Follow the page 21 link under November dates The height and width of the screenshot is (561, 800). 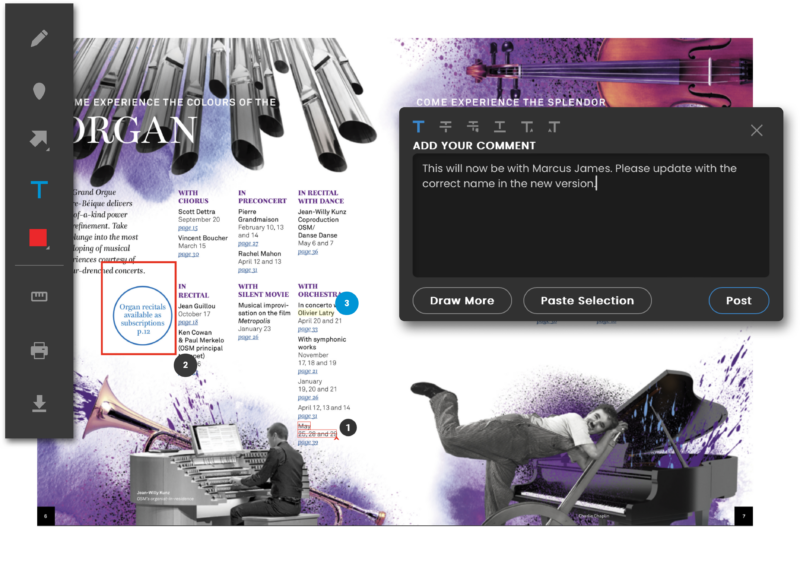pyautogui.click(x=308, y=371)
